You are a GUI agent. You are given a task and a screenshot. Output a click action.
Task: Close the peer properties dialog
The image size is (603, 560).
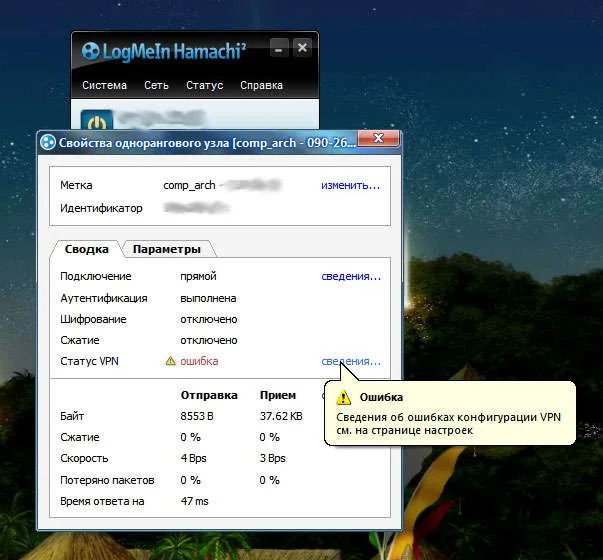pyautogui.click(x=378, y=138)
